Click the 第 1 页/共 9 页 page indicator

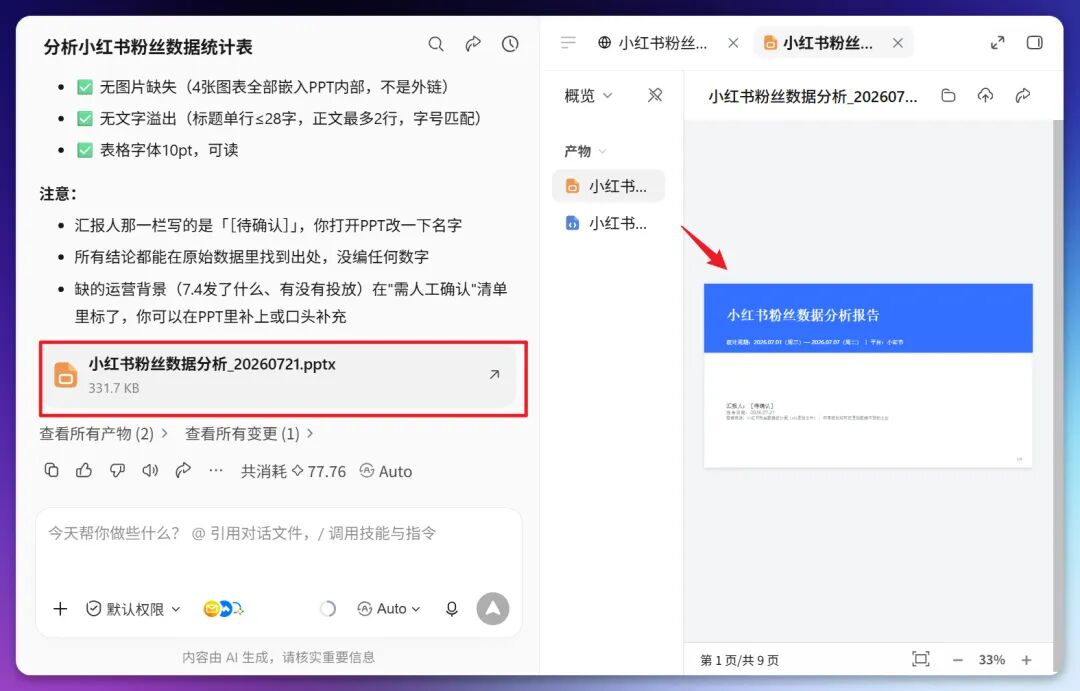point(740,660)
